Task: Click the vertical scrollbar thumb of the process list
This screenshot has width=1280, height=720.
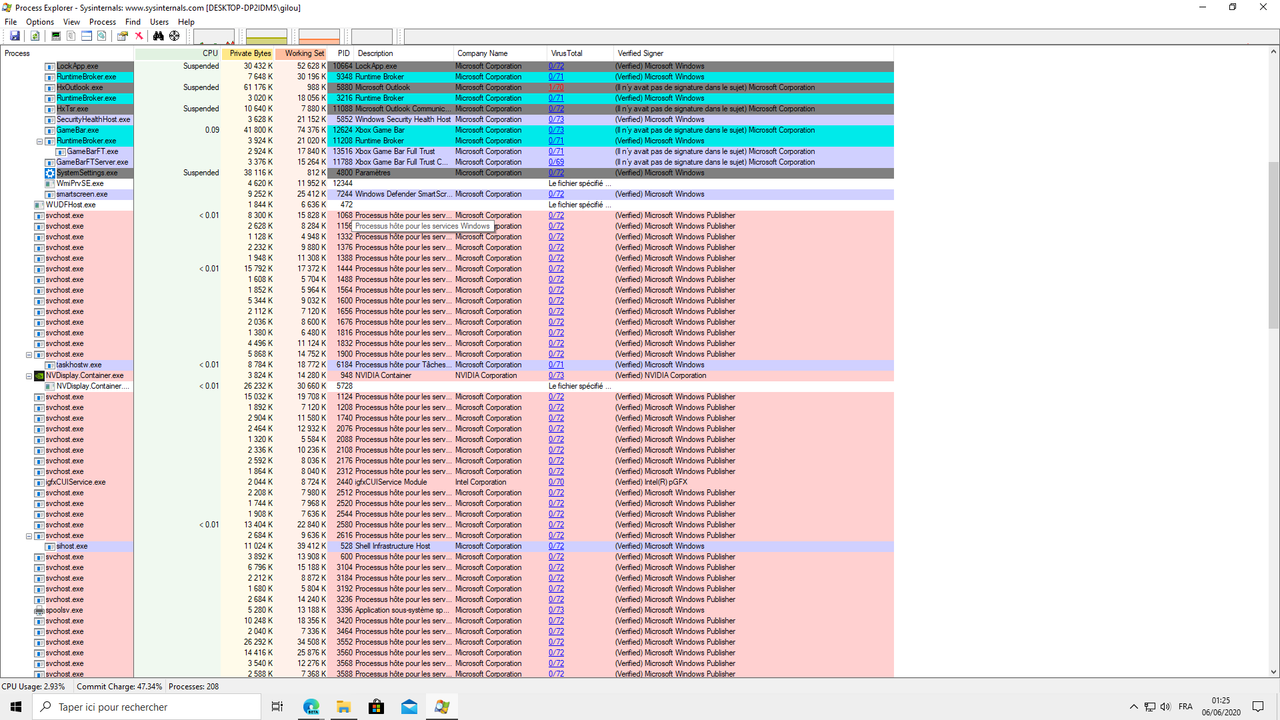Action: click(1274, 245)
